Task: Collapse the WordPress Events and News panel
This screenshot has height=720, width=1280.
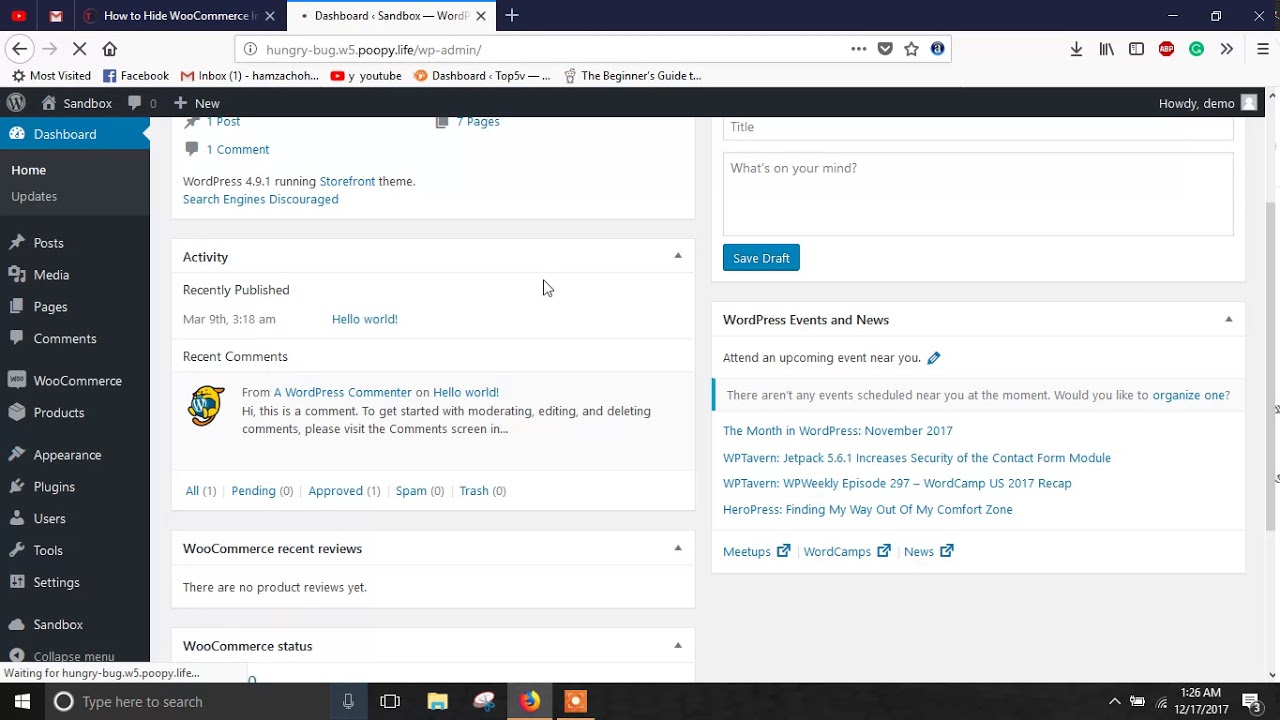Action: pyautogui.click(x=1228, y=319)
